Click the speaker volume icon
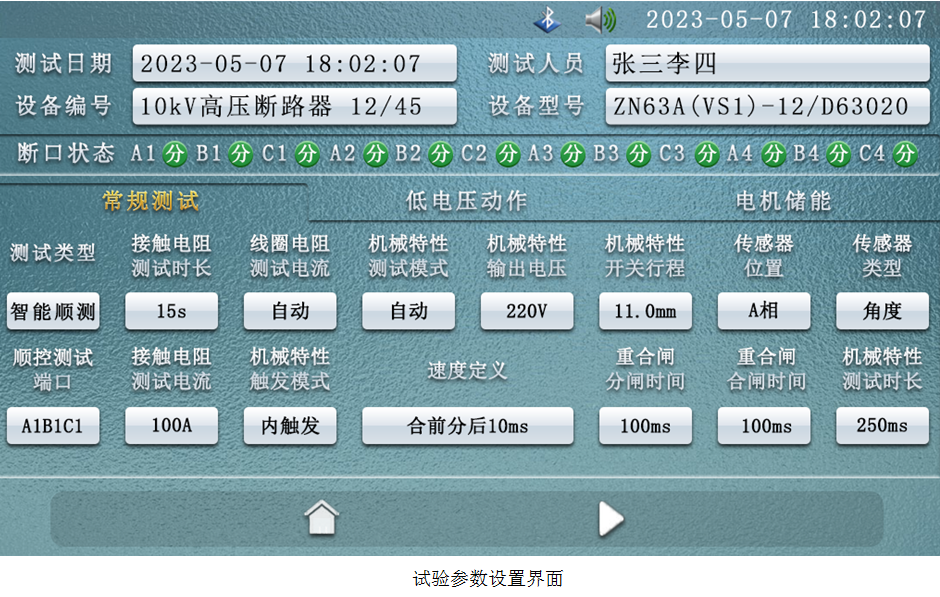The image size is (940, 597). 600,19
